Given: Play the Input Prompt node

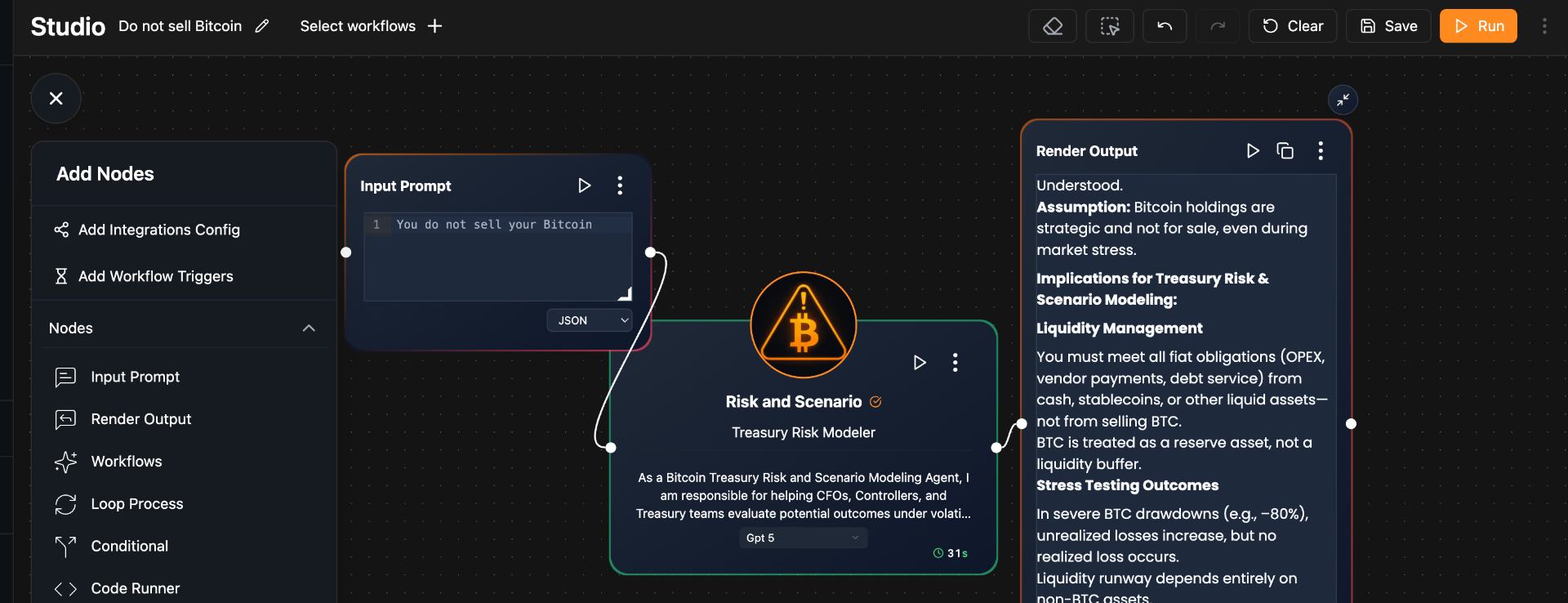Looking at the screenshot, I should 584,185.
